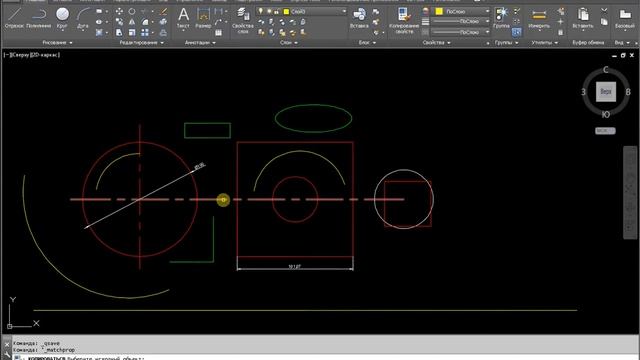Image resolution: width=640 pixels, height=360 pixels.
Task: Click the Верх face on ViewCube
Action: [606, 92]
